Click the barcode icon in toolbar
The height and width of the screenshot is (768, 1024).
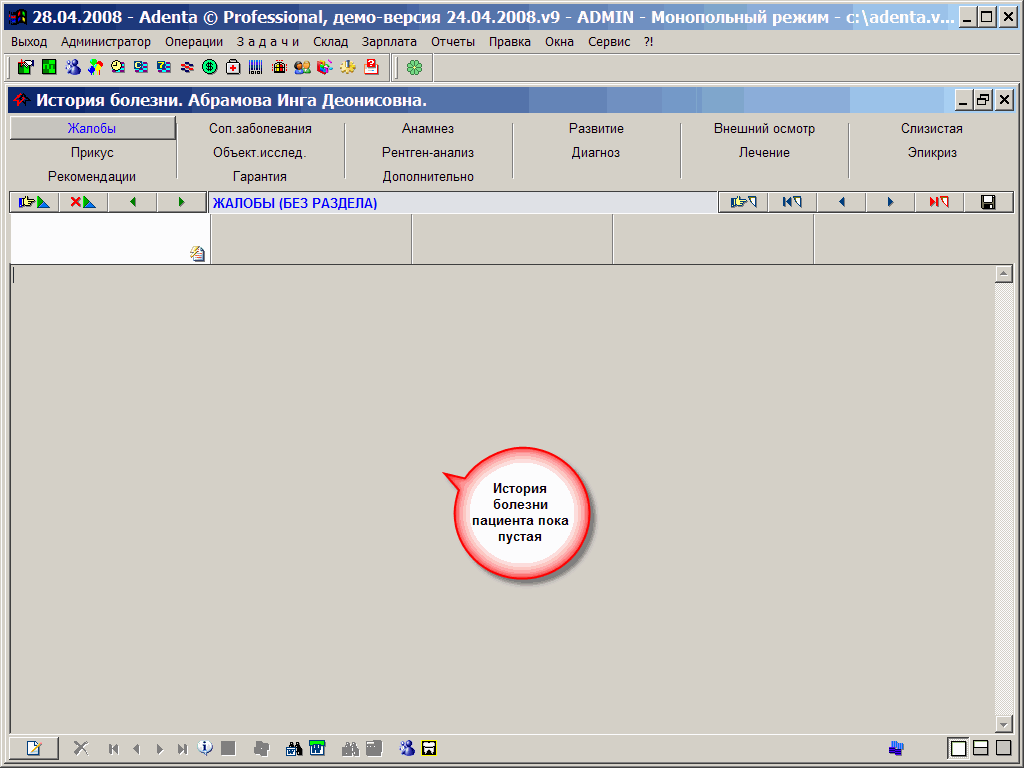(x=256, y=67)
